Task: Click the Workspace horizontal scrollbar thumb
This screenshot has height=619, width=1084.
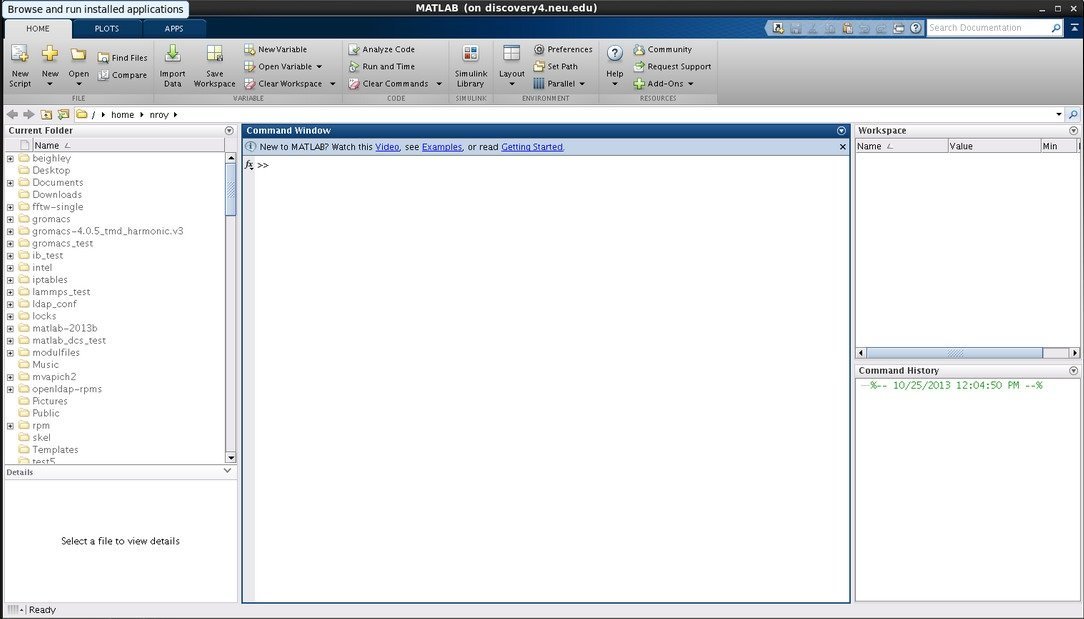Action: click(x=955, y=353)
